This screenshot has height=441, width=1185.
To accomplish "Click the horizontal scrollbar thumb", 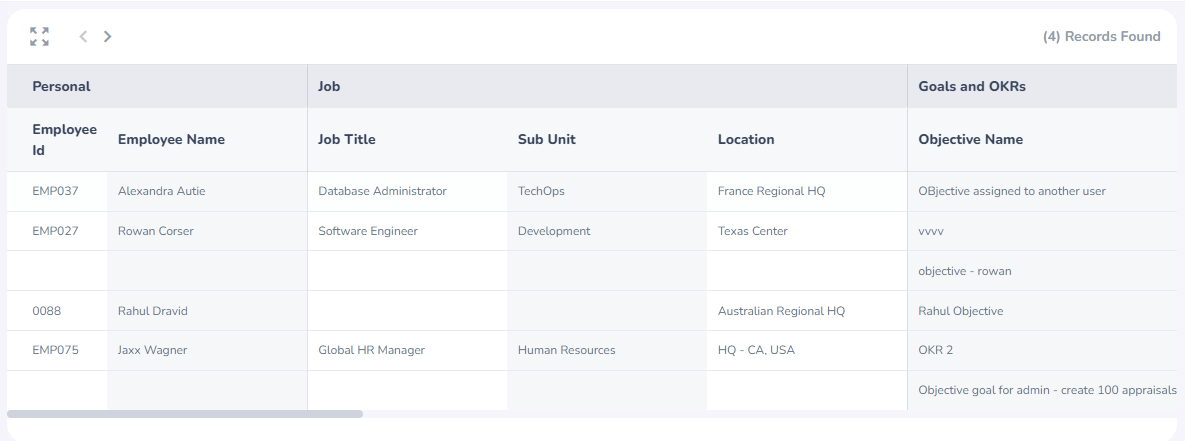I will tap(185, 414).
